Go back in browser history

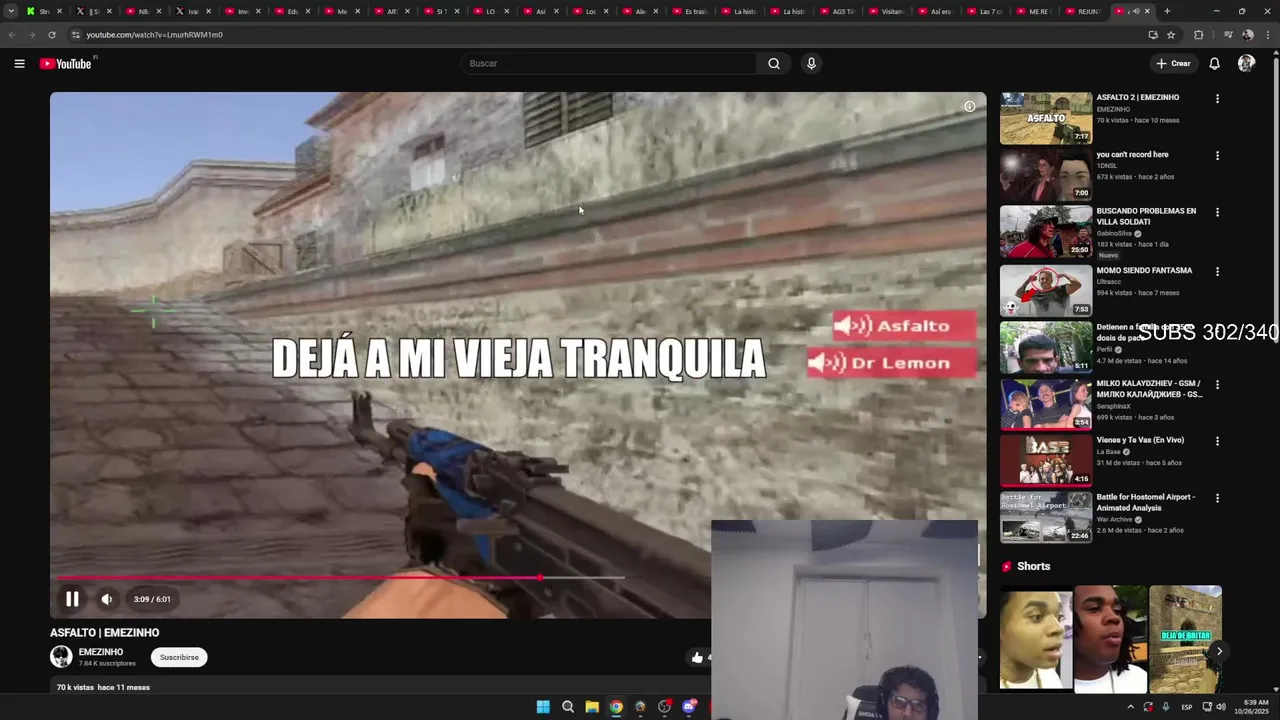coord(12,35)
